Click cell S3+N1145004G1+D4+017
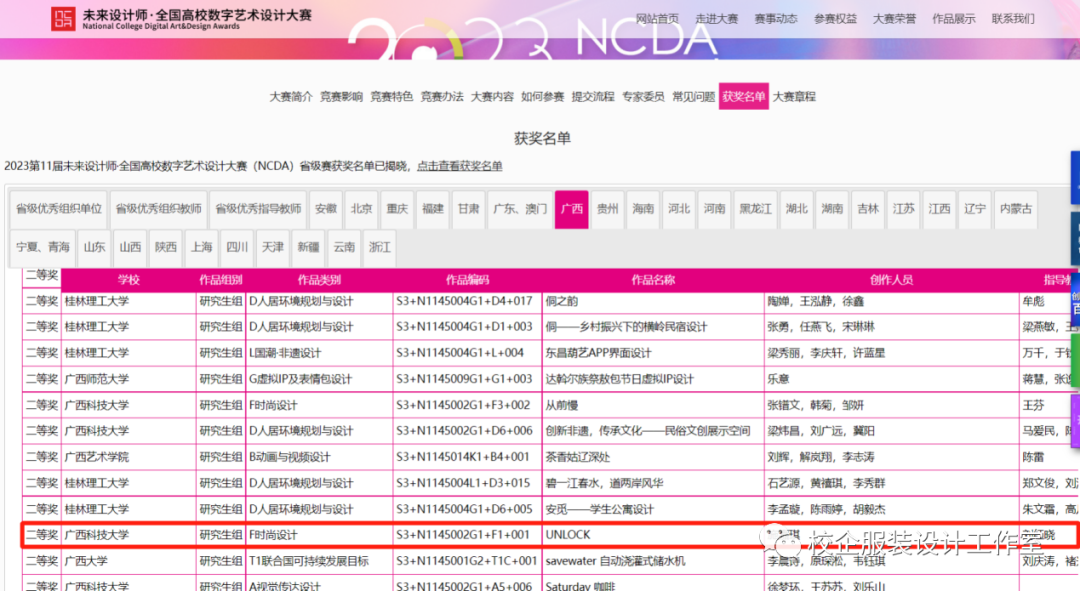The width and height of the screenshot is (1080, 591). [x=467, y=301]
